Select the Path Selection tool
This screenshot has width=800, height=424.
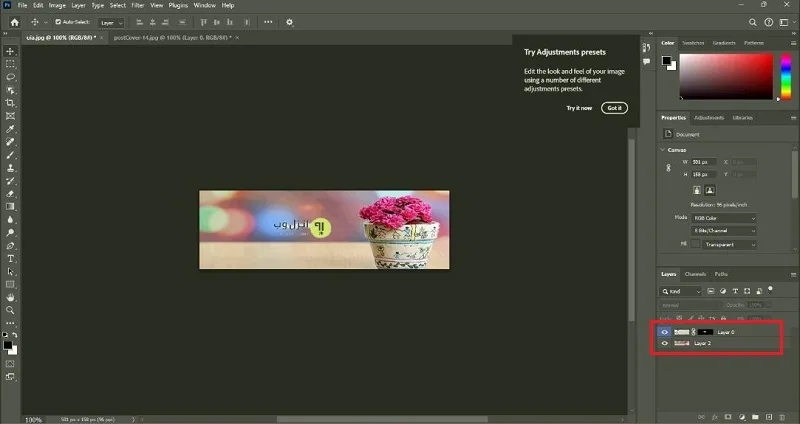click(10, 272)
